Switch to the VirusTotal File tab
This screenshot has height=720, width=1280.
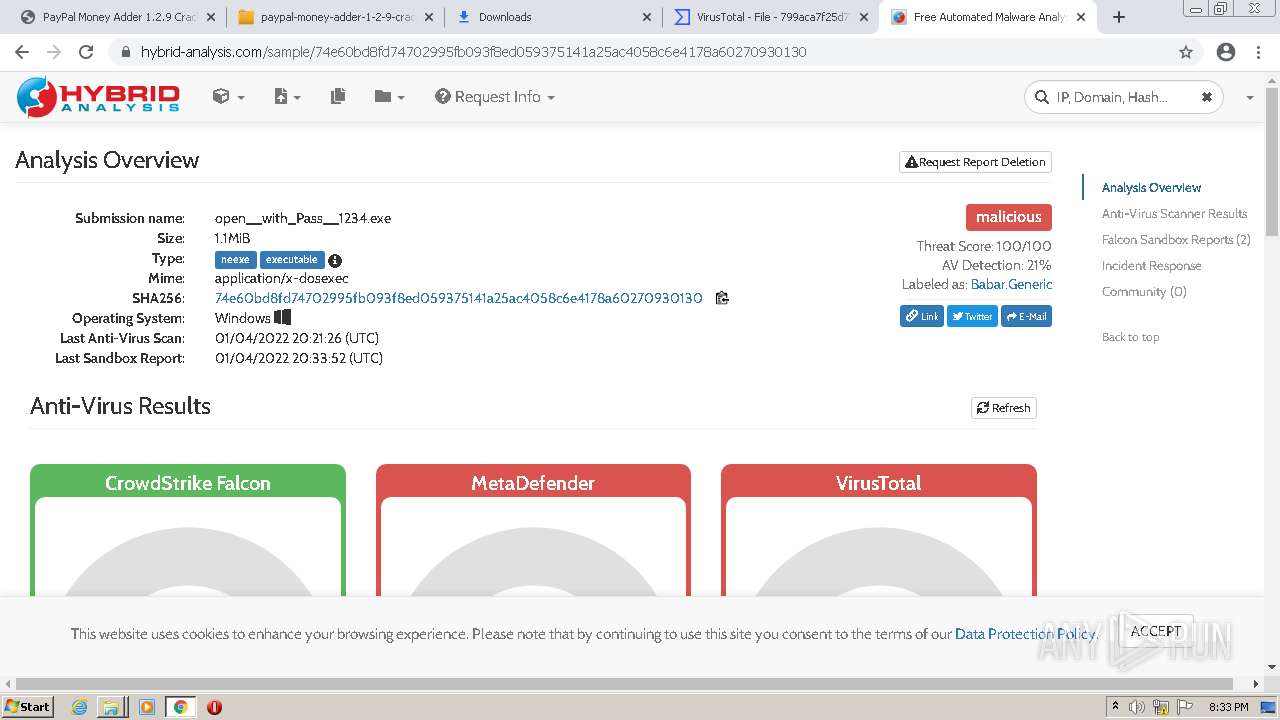tap(770, 17)
